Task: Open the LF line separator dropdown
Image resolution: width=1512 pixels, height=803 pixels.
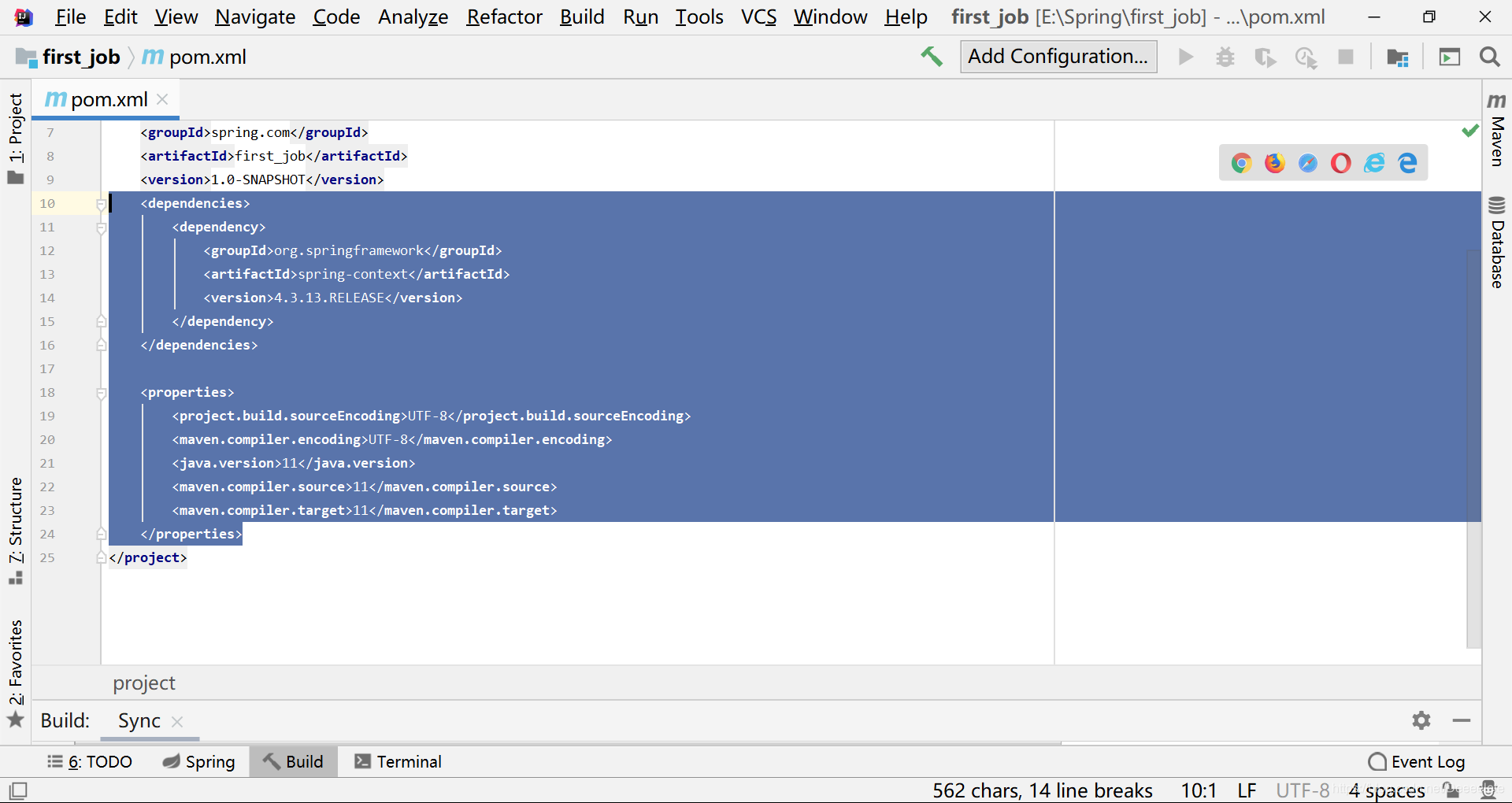Action: (x=1247, y=790)
